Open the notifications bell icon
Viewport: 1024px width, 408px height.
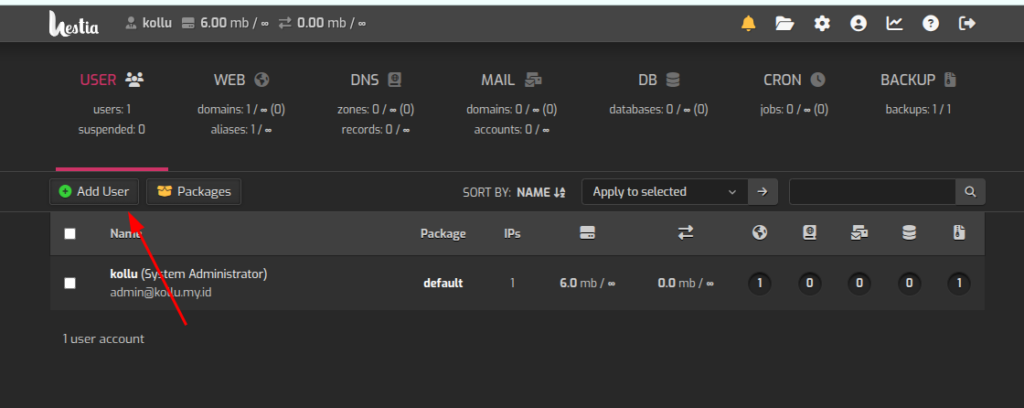pyautogui.click(x=748, y=24)
